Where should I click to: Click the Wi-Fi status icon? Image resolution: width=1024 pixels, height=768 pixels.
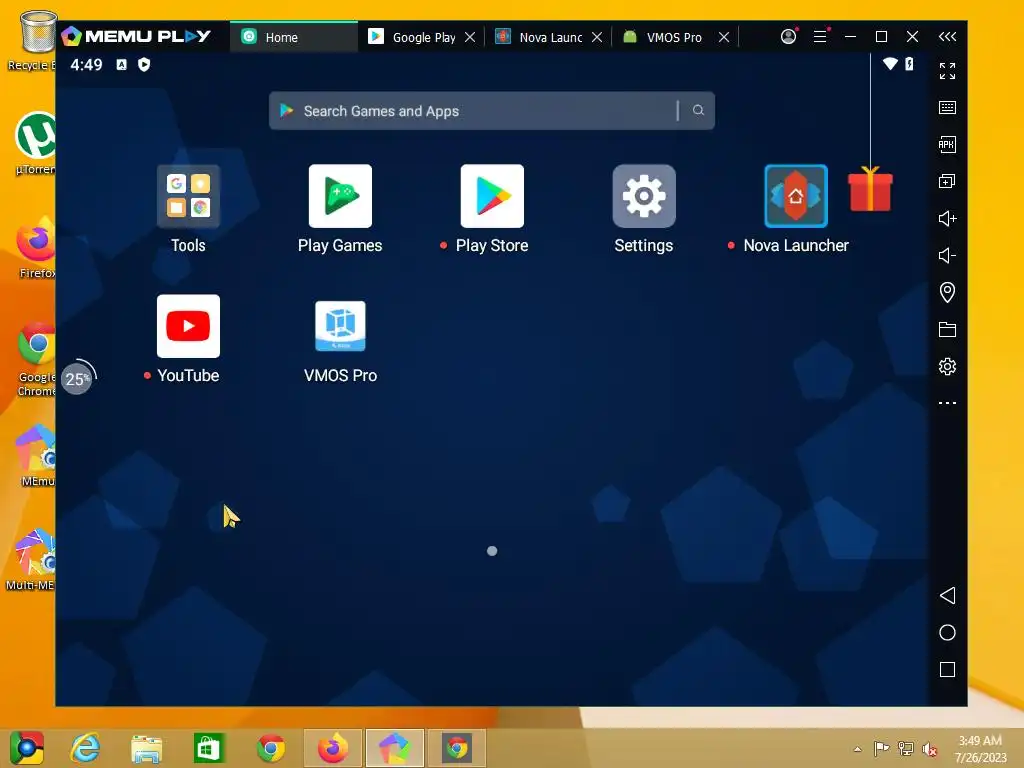889,64
